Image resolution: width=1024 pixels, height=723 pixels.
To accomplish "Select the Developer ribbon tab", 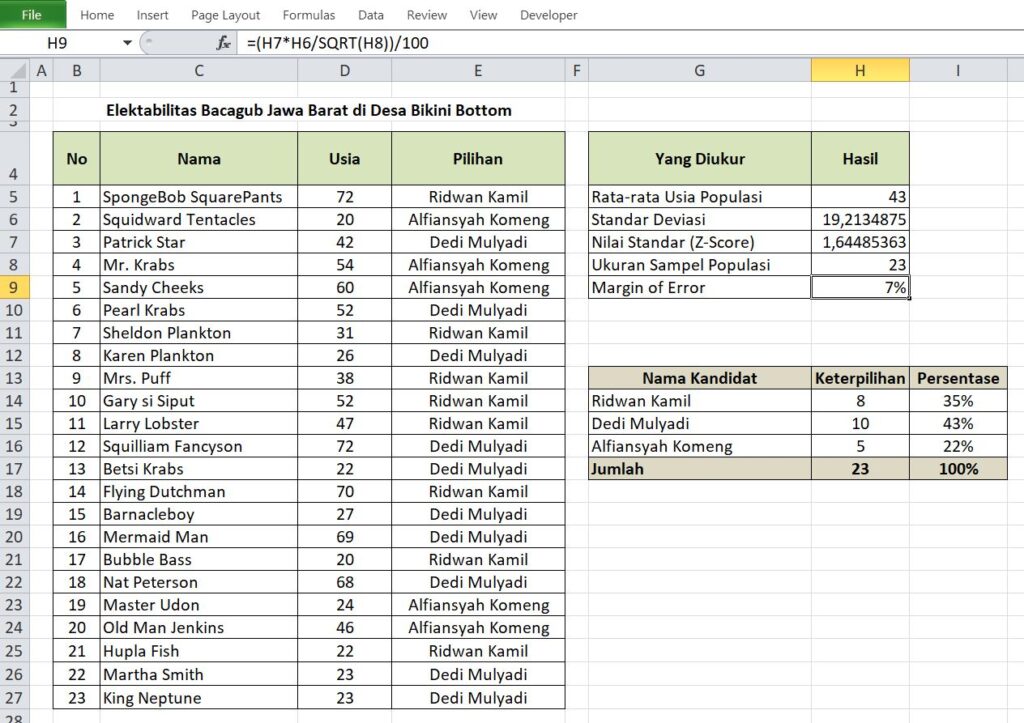I will (x=549, y=15).
